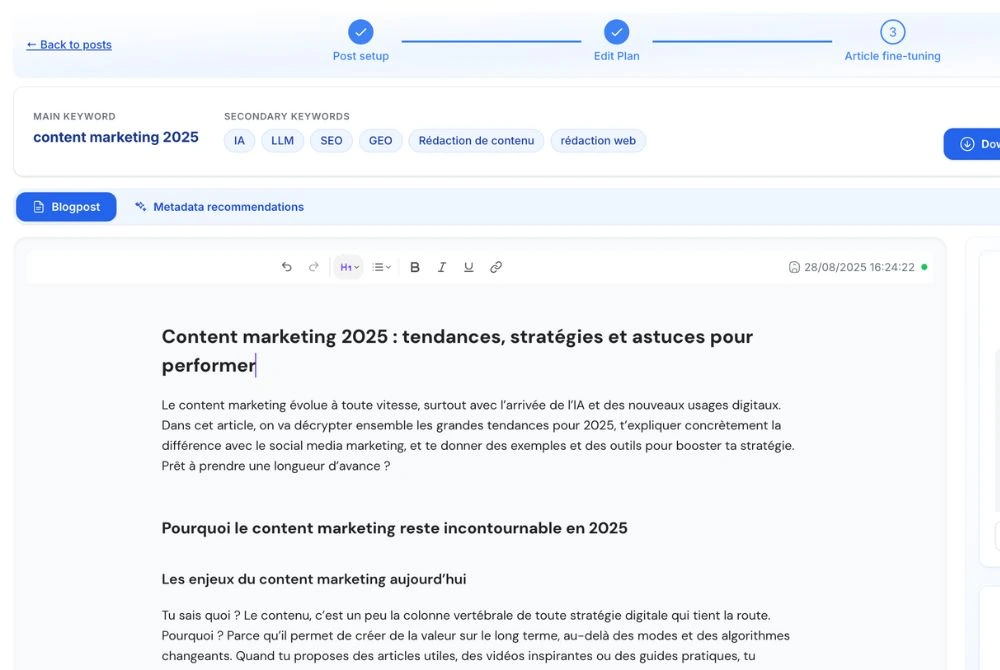The width and height of the screenshot is (1000, 670).
Task: Open the H1 heading style dropdown
Action: [x=348, y=267]
